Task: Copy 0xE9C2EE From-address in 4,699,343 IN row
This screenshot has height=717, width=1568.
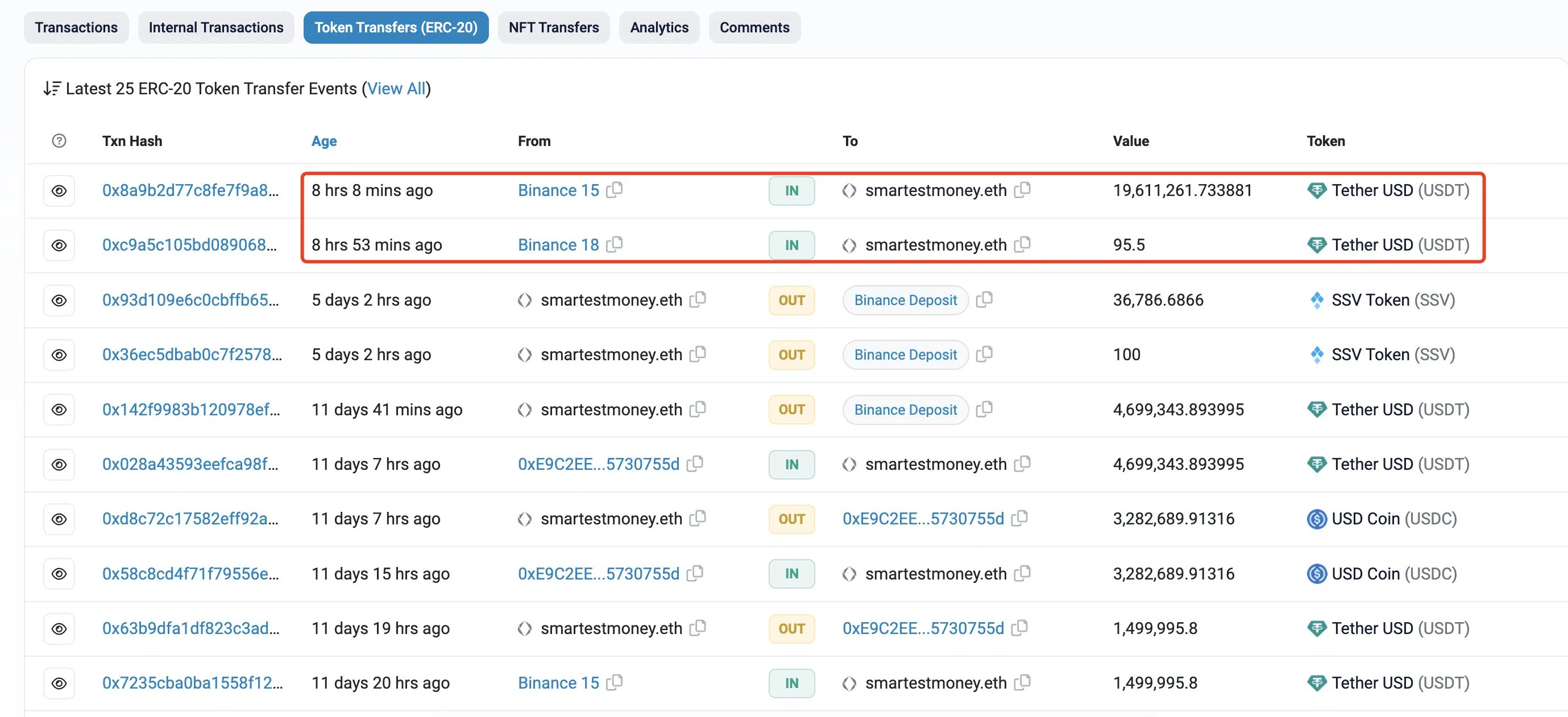Action: pos(695,464)
